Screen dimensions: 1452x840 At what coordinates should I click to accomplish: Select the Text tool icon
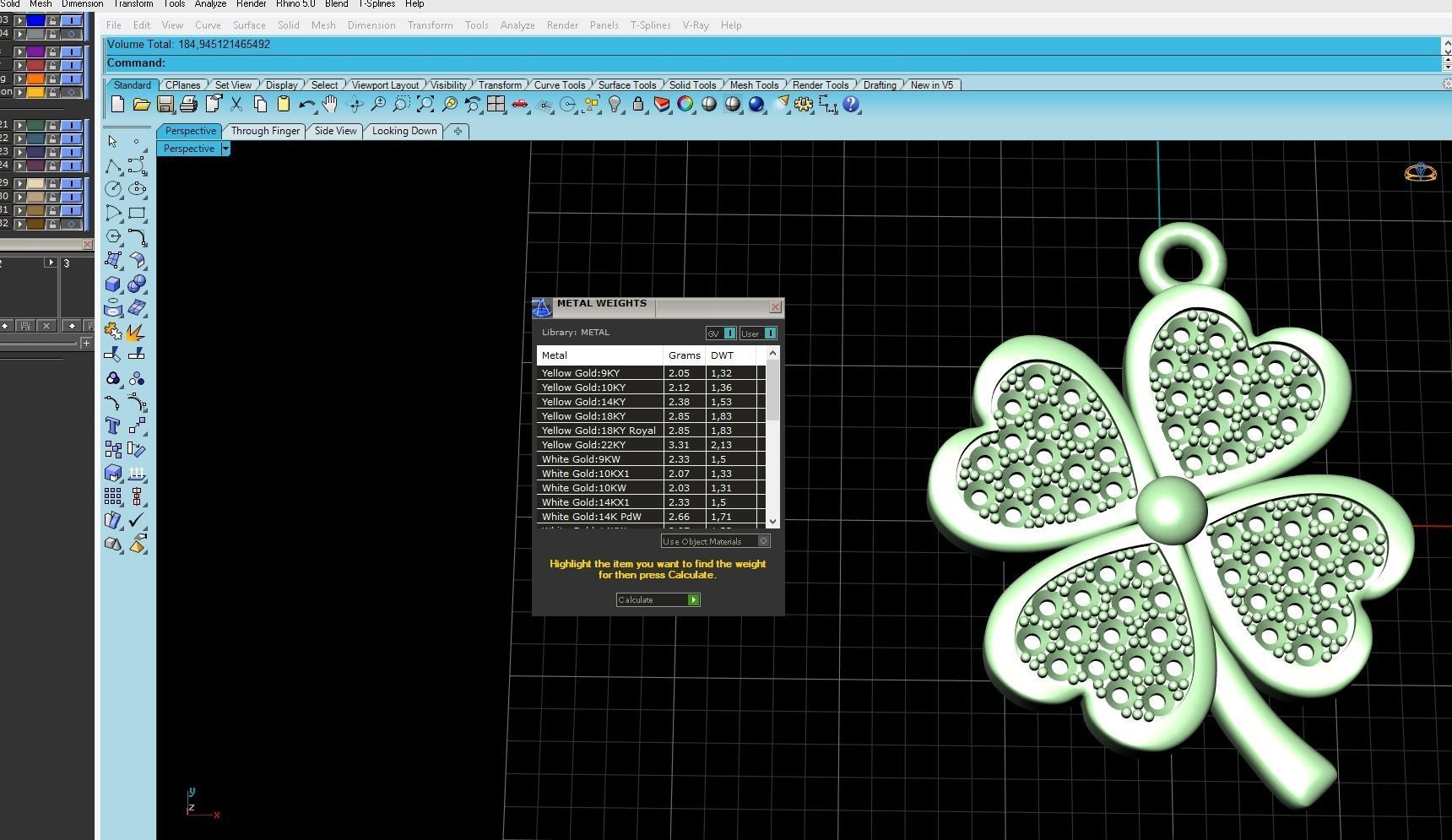point(113,425)
